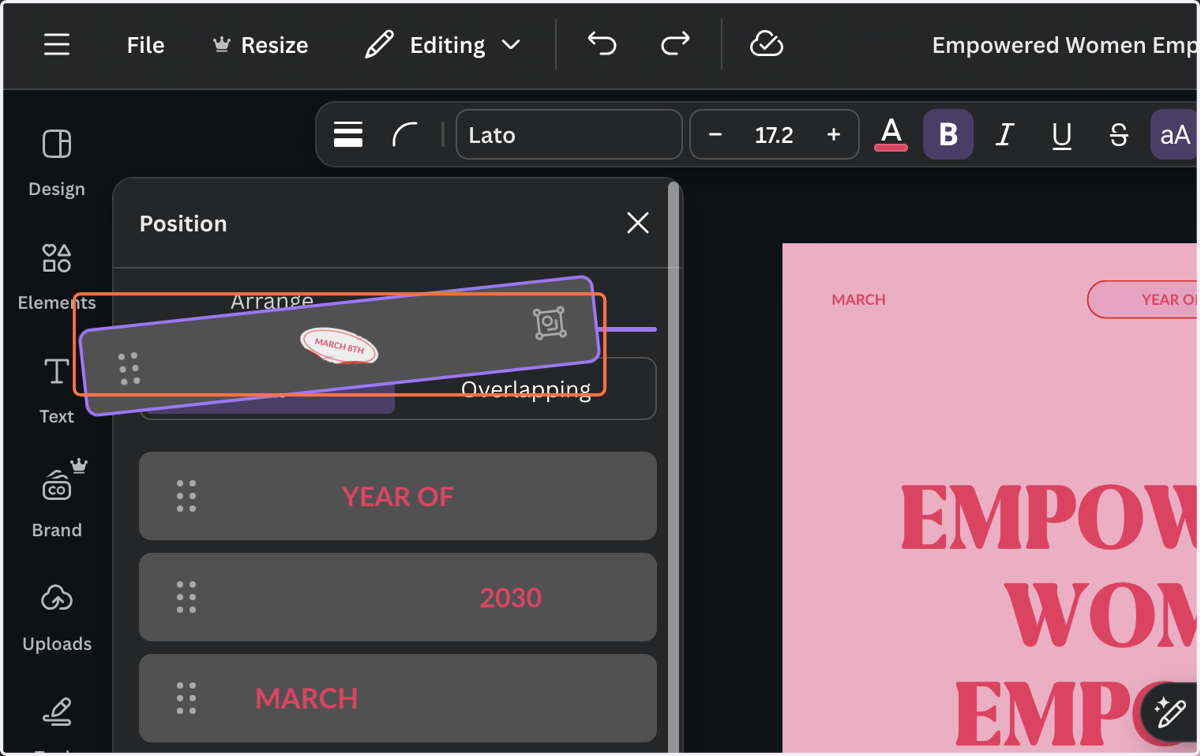Toggle strikethrough formatting

coord(1119,135)
